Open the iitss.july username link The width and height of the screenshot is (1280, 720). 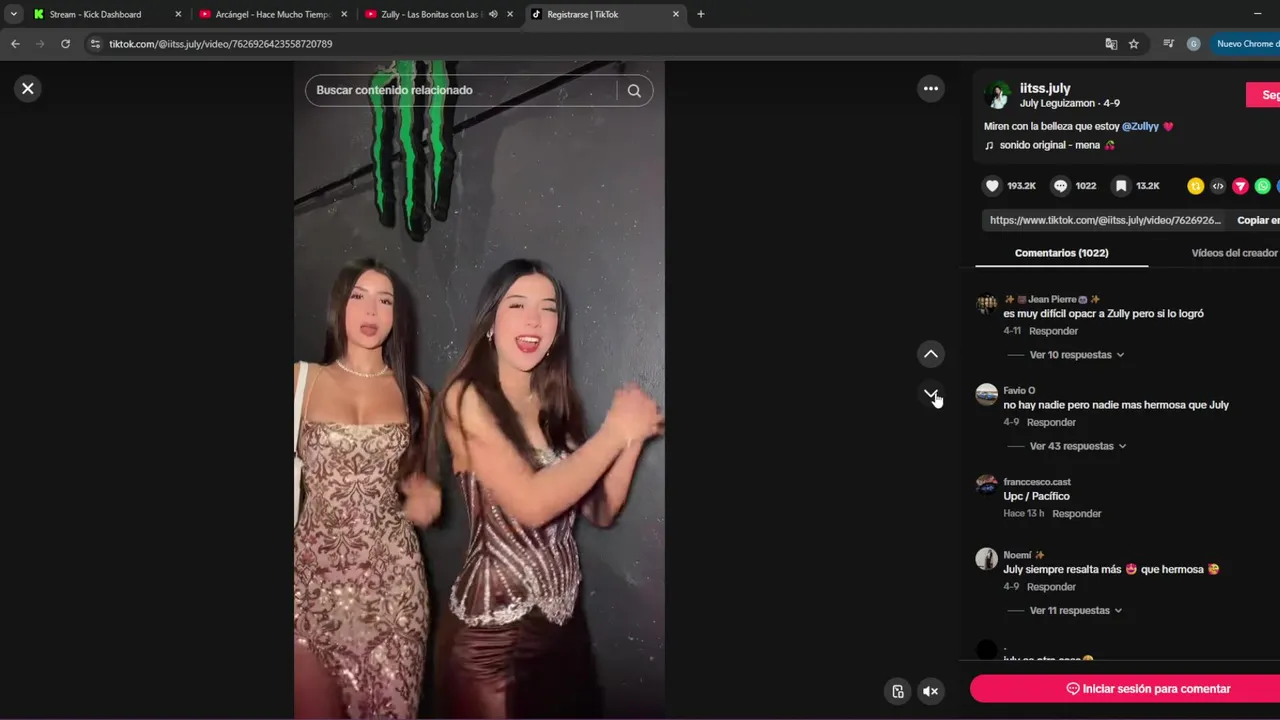tap(1045, 88)
